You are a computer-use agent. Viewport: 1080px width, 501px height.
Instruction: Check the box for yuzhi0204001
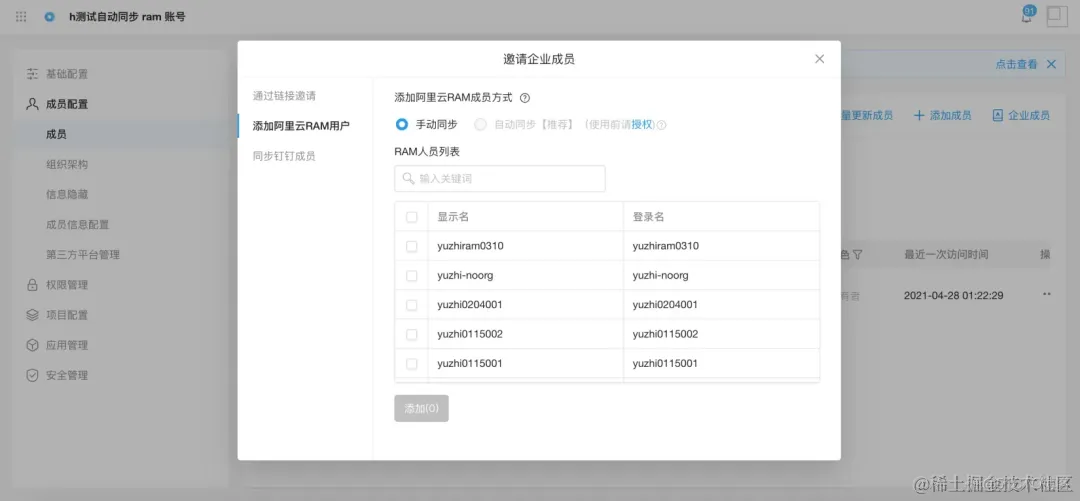tap(411, 305)
